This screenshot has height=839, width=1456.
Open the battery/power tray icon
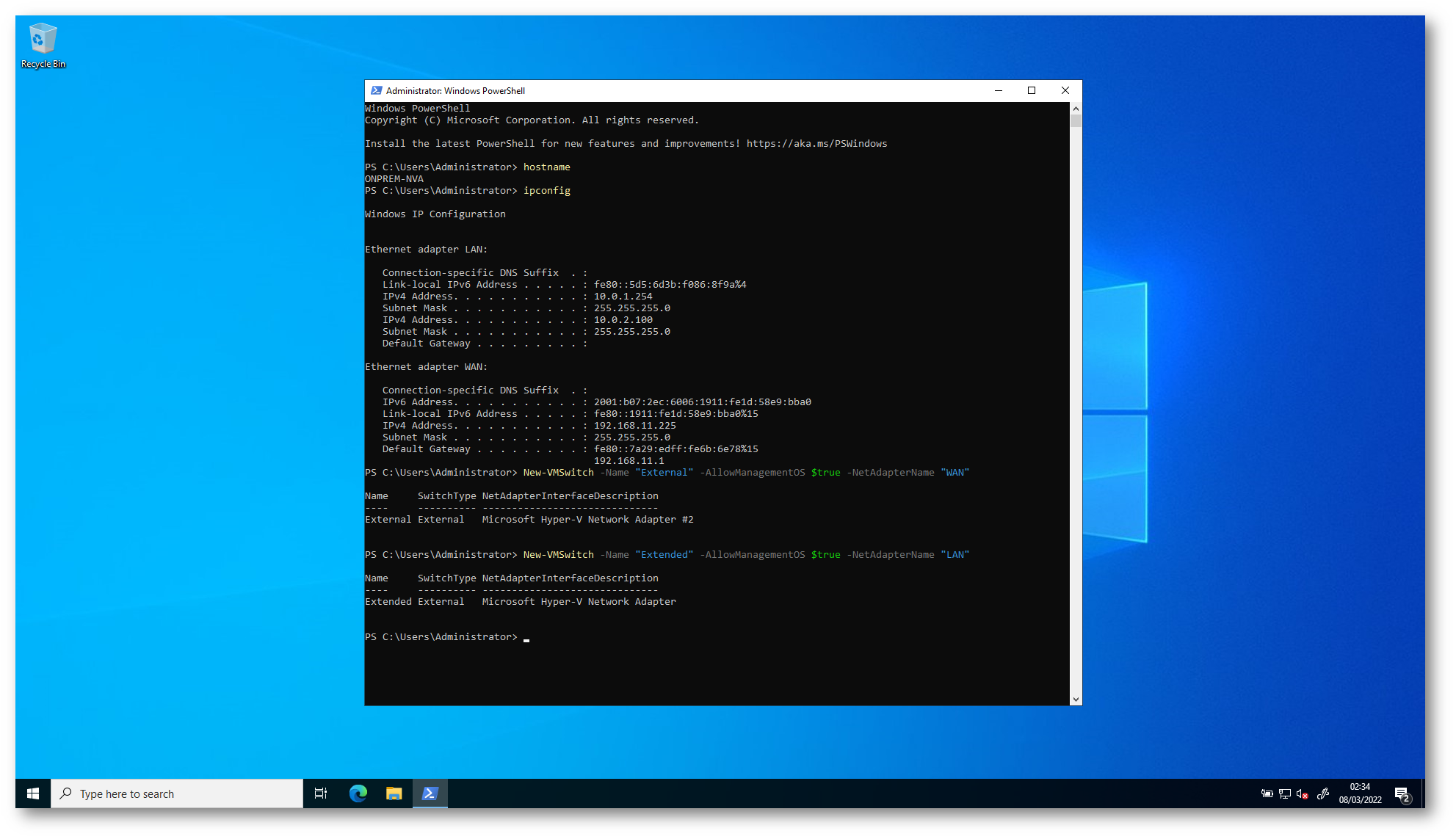pyautogui.click(x=1267, y=793)
